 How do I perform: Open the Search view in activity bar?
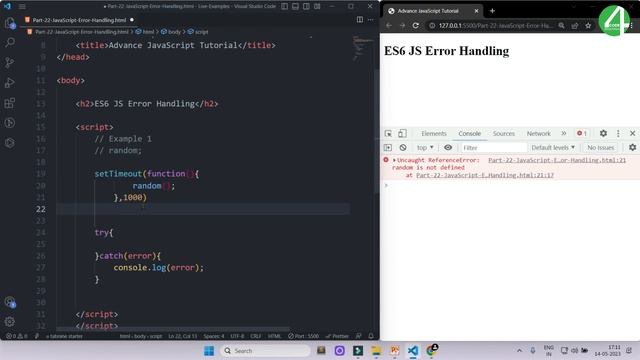pos(10,42)
